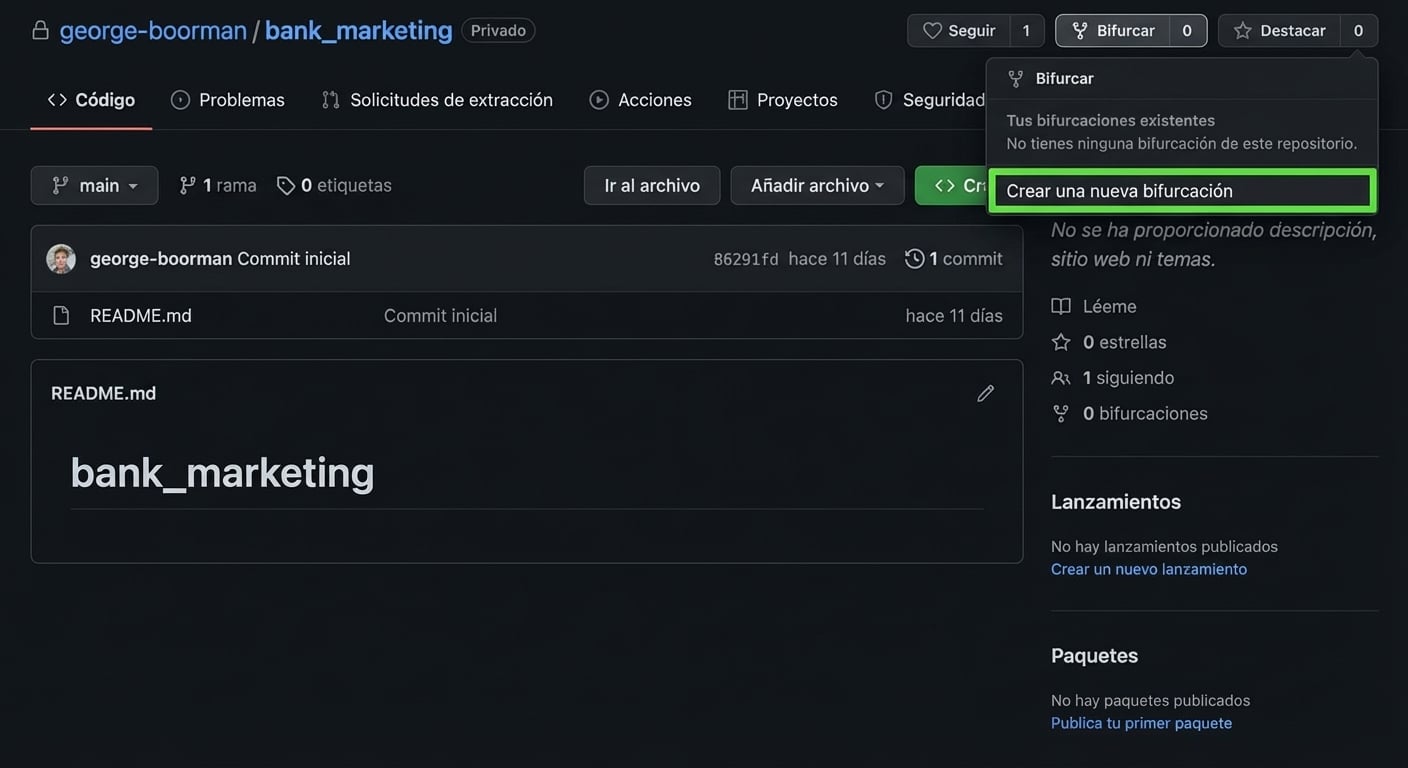View the 1 siguiendo watchers link
The width and height of the screenshot is (1408, 768).
(1129, 378)
